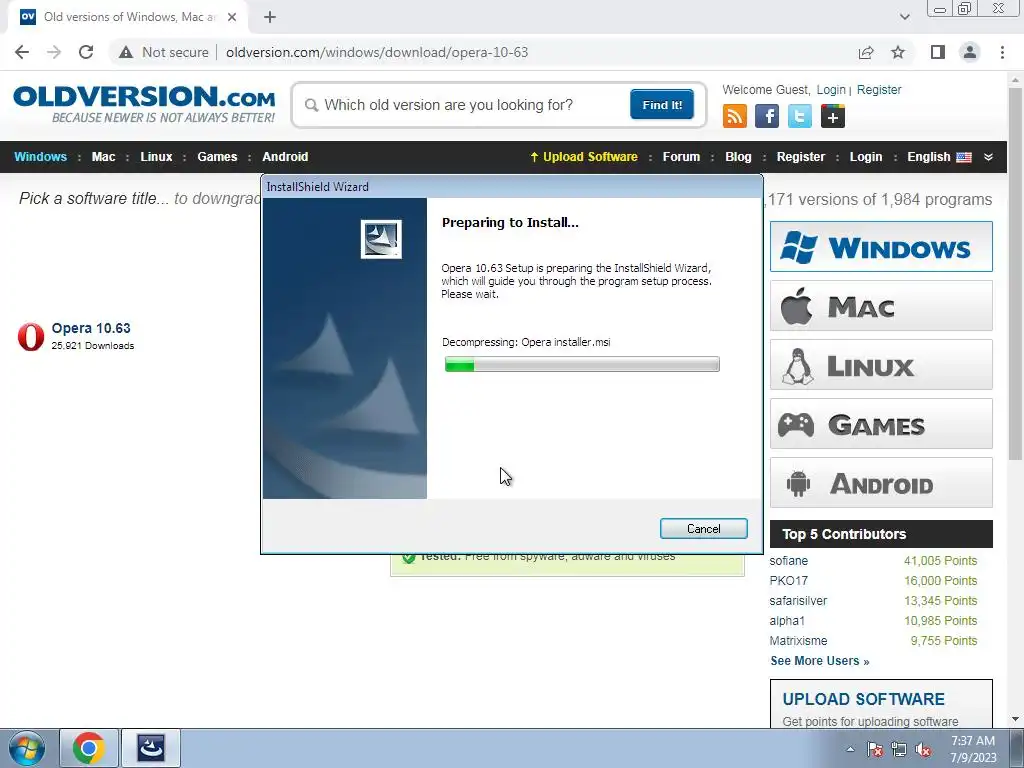The width and height of the screenshot is (1024, 768).
Task: Click the Windows Start orb
Action: pyautogui.click(x=27, y=748)
